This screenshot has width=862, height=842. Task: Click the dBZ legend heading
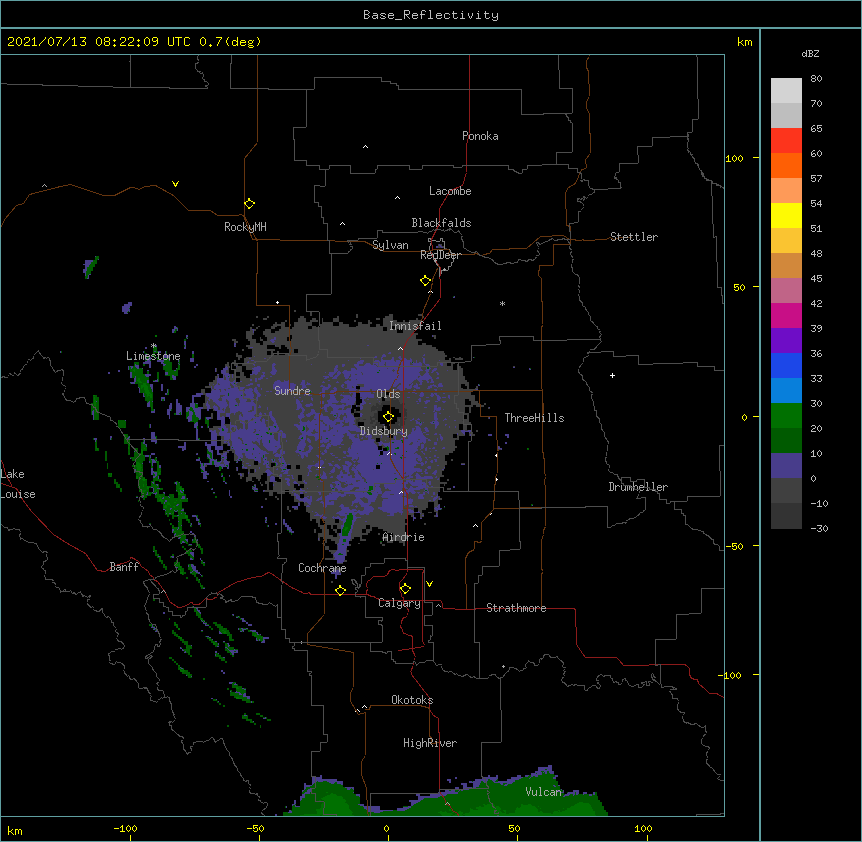(810, 53)
